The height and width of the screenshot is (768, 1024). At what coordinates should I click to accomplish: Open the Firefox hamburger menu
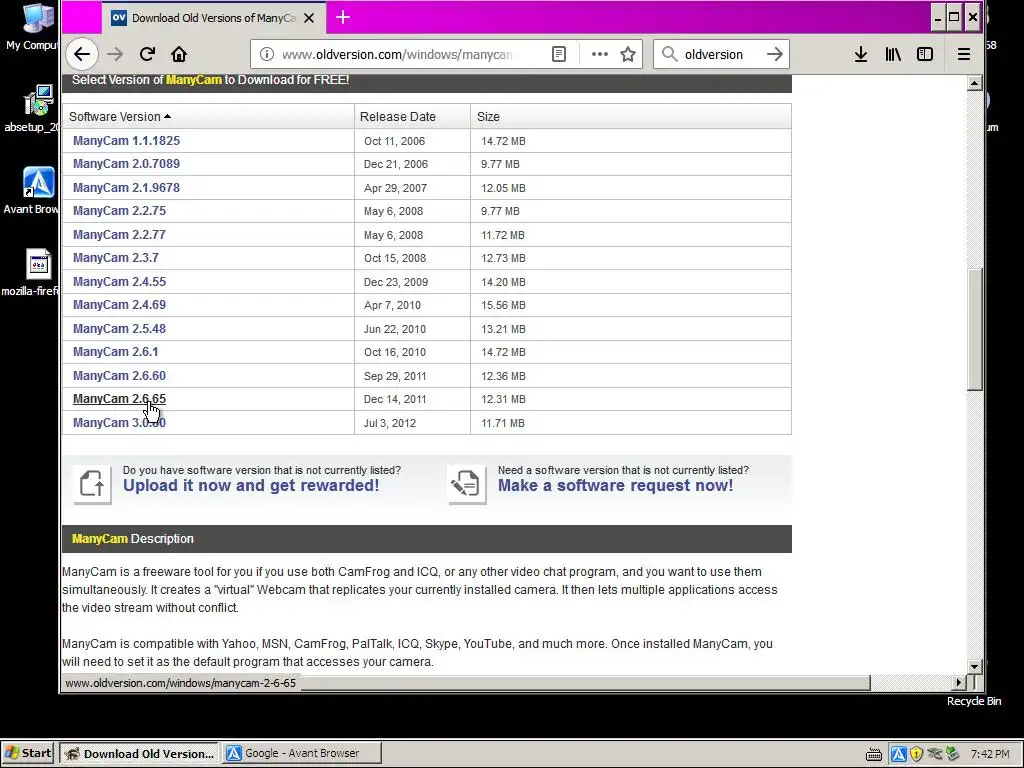coord(964,54)
